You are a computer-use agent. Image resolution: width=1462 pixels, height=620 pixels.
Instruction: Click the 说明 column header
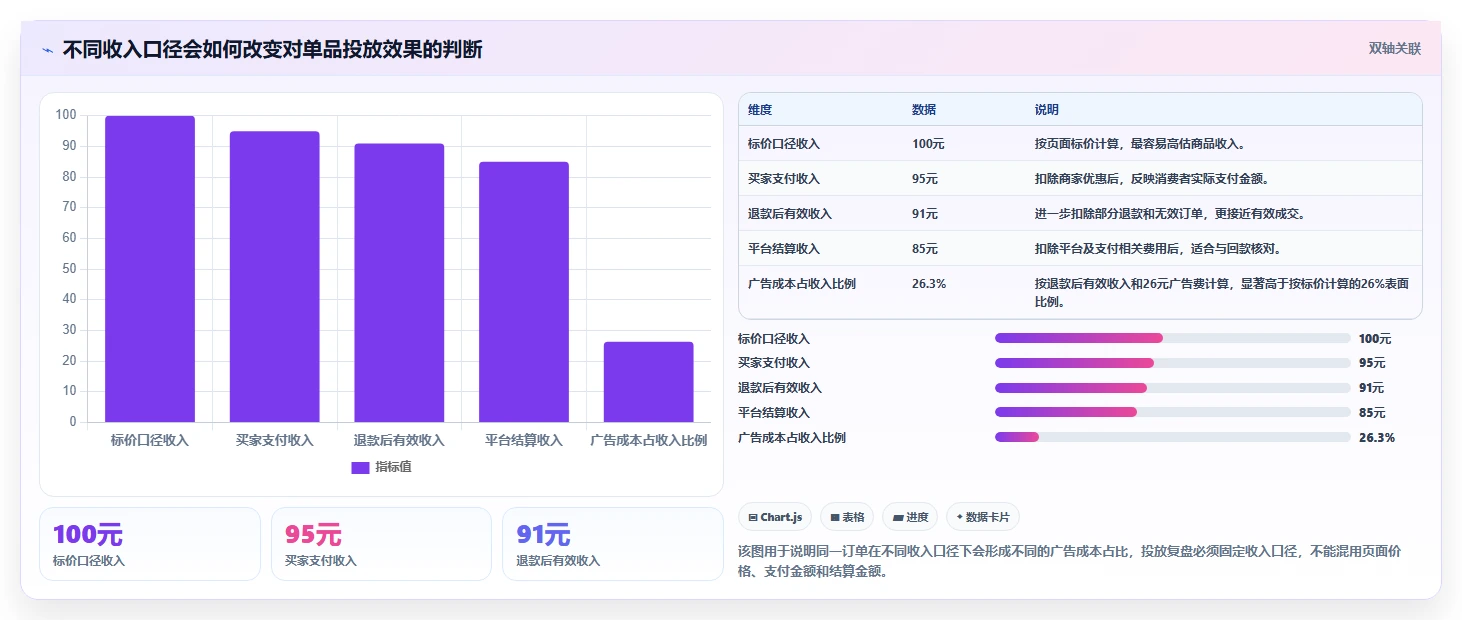tap(1047, 110)
